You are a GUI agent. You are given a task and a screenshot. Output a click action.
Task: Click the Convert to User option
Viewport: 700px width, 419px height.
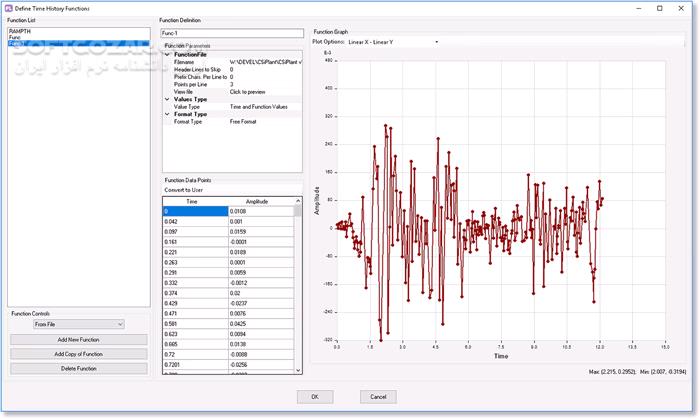[184, 189]
